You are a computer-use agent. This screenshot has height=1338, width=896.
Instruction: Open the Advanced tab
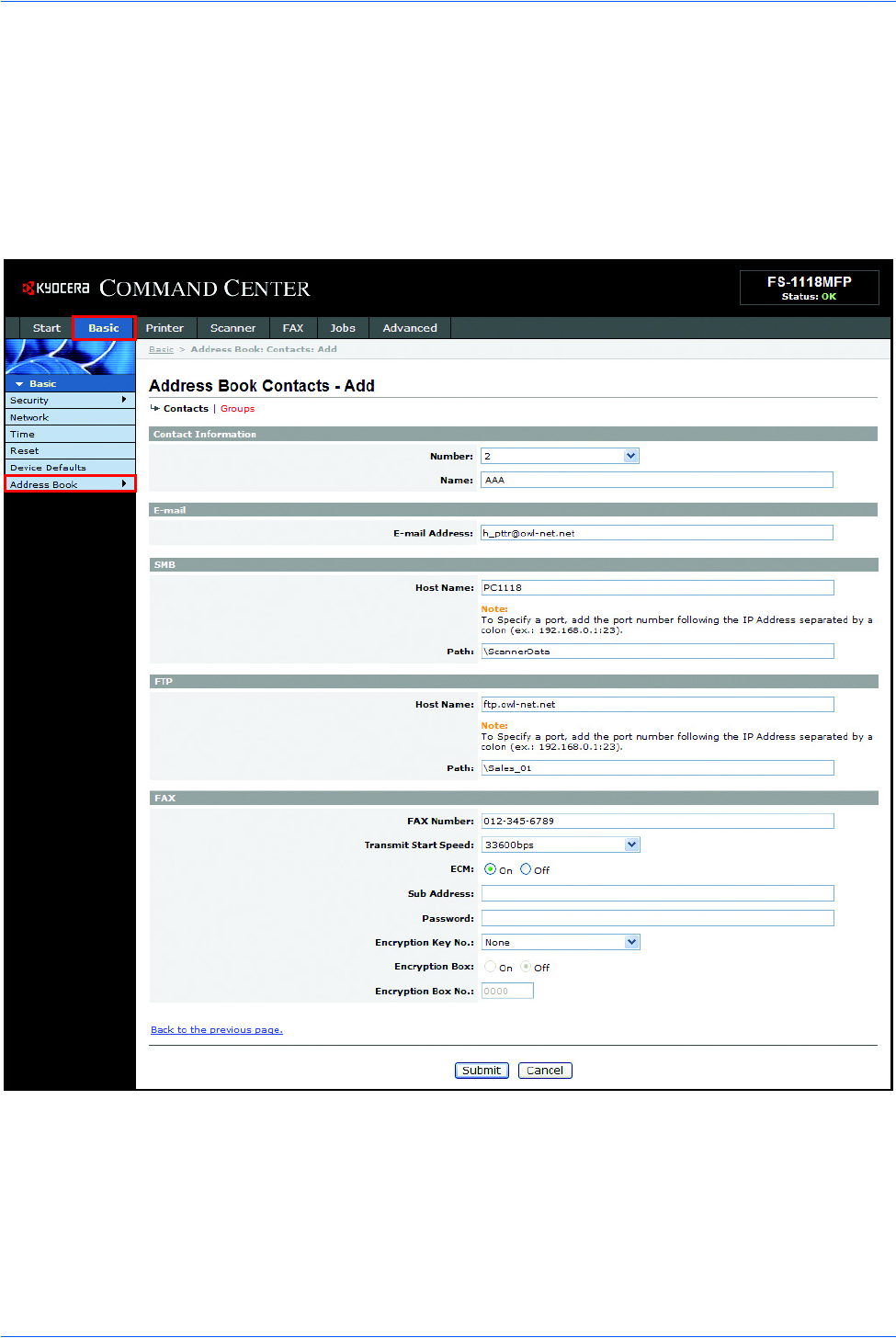(410, 328)
